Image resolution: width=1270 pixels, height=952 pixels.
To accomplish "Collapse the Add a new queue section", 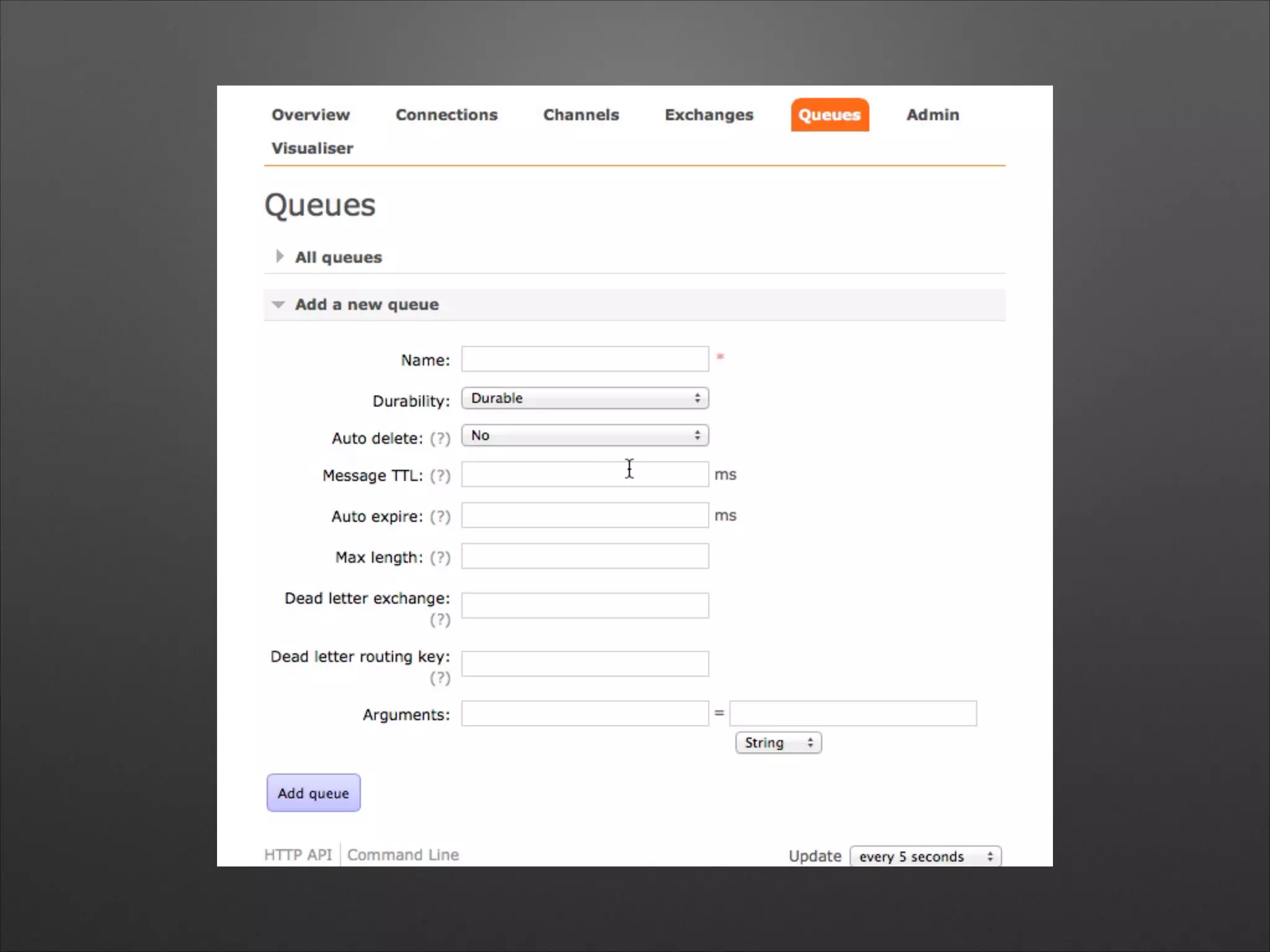I will coord(366,305).
